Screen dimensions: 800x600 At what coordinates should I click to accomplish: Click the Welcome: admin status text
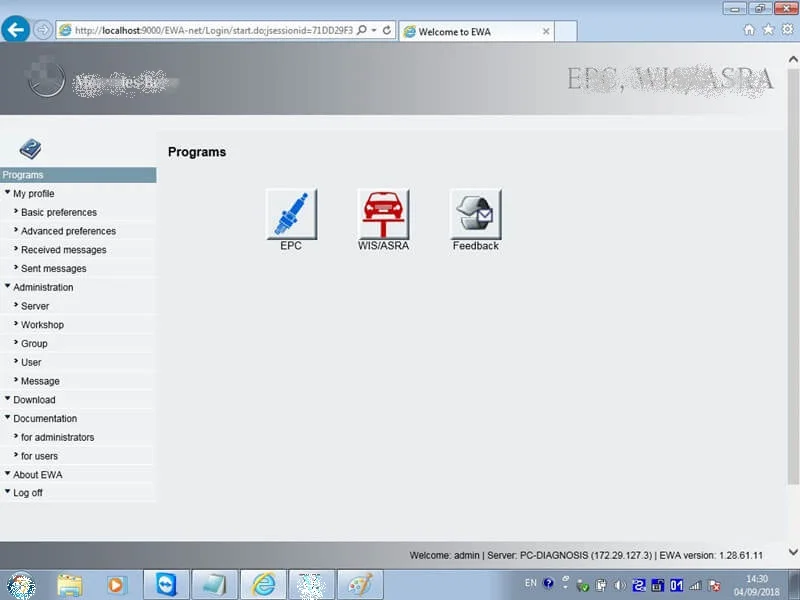[444, 555]
